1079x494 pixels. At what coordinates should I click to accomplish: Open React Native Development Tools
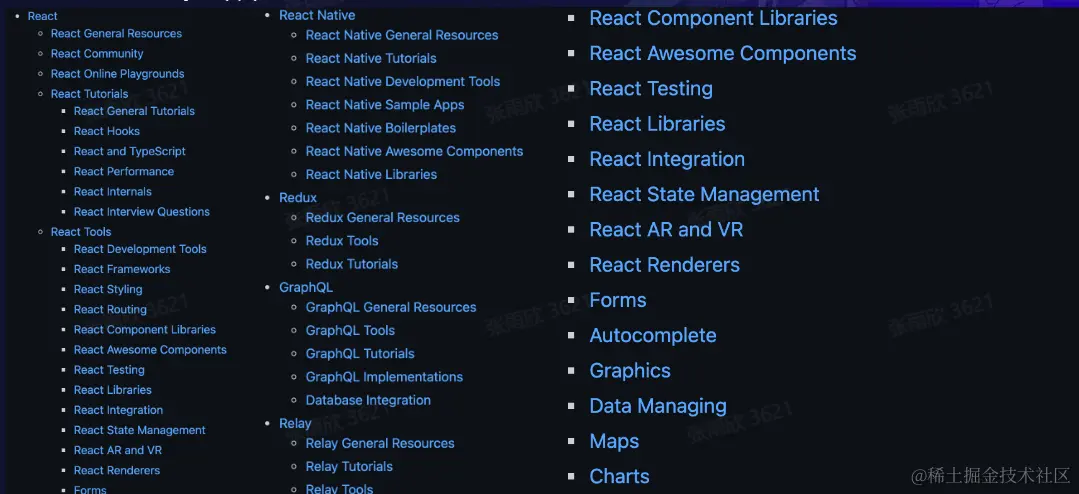tap(403, 81)
